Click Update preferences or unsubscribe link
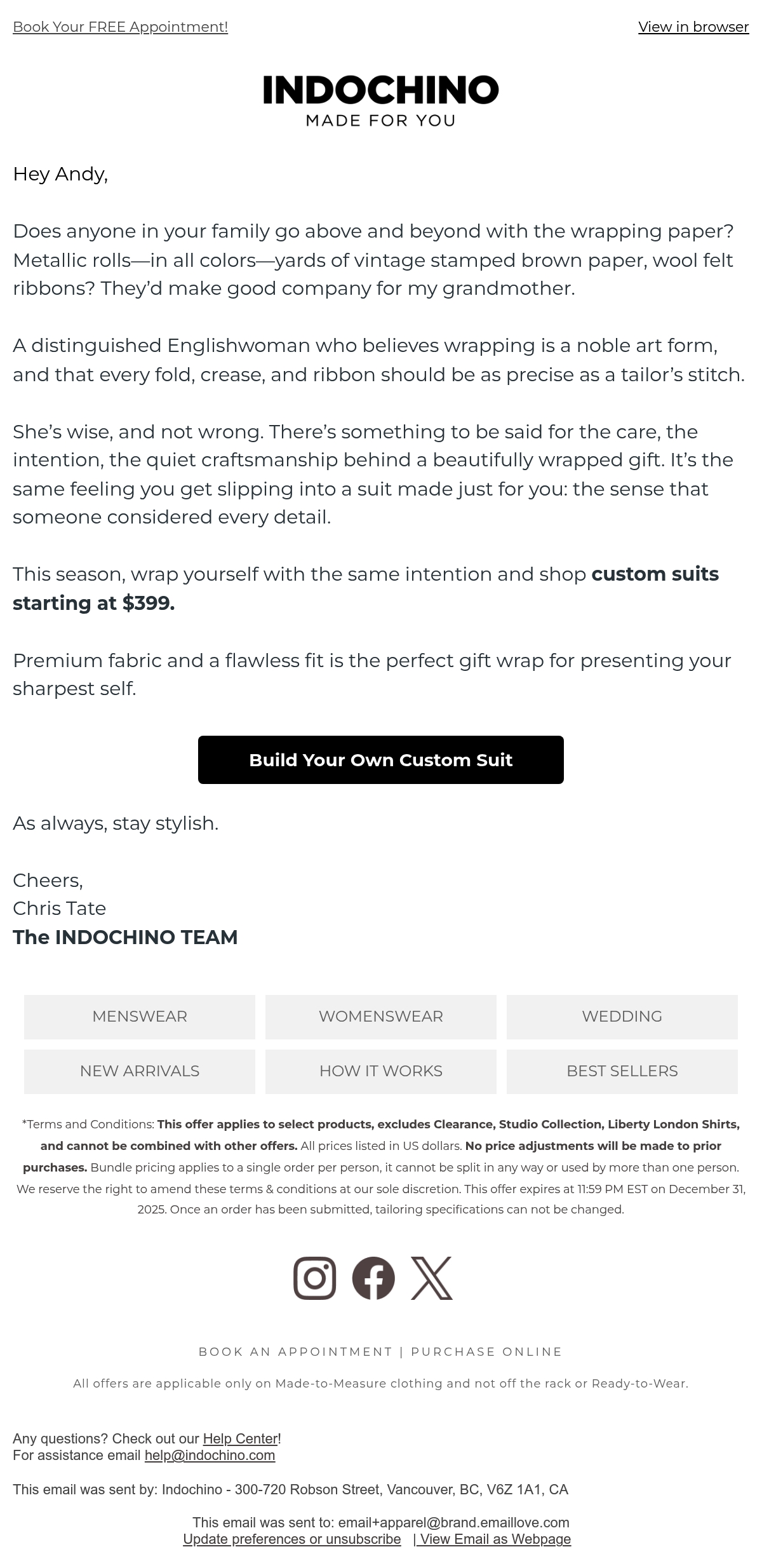 292,1539
